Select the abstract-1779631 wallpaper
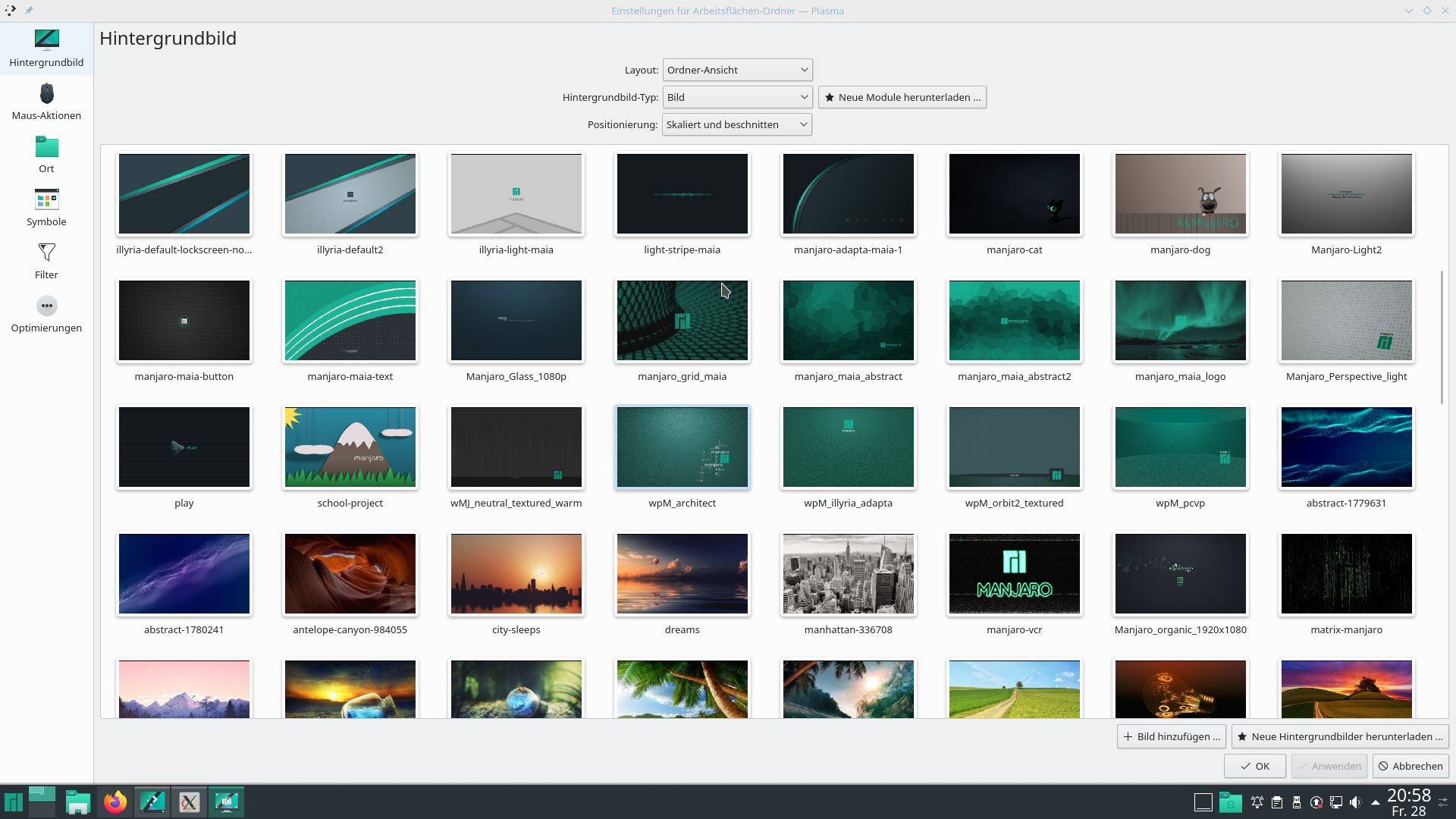Image resolution: width=1456 pixels, height=819 pixels. (x=1347, y=447)
